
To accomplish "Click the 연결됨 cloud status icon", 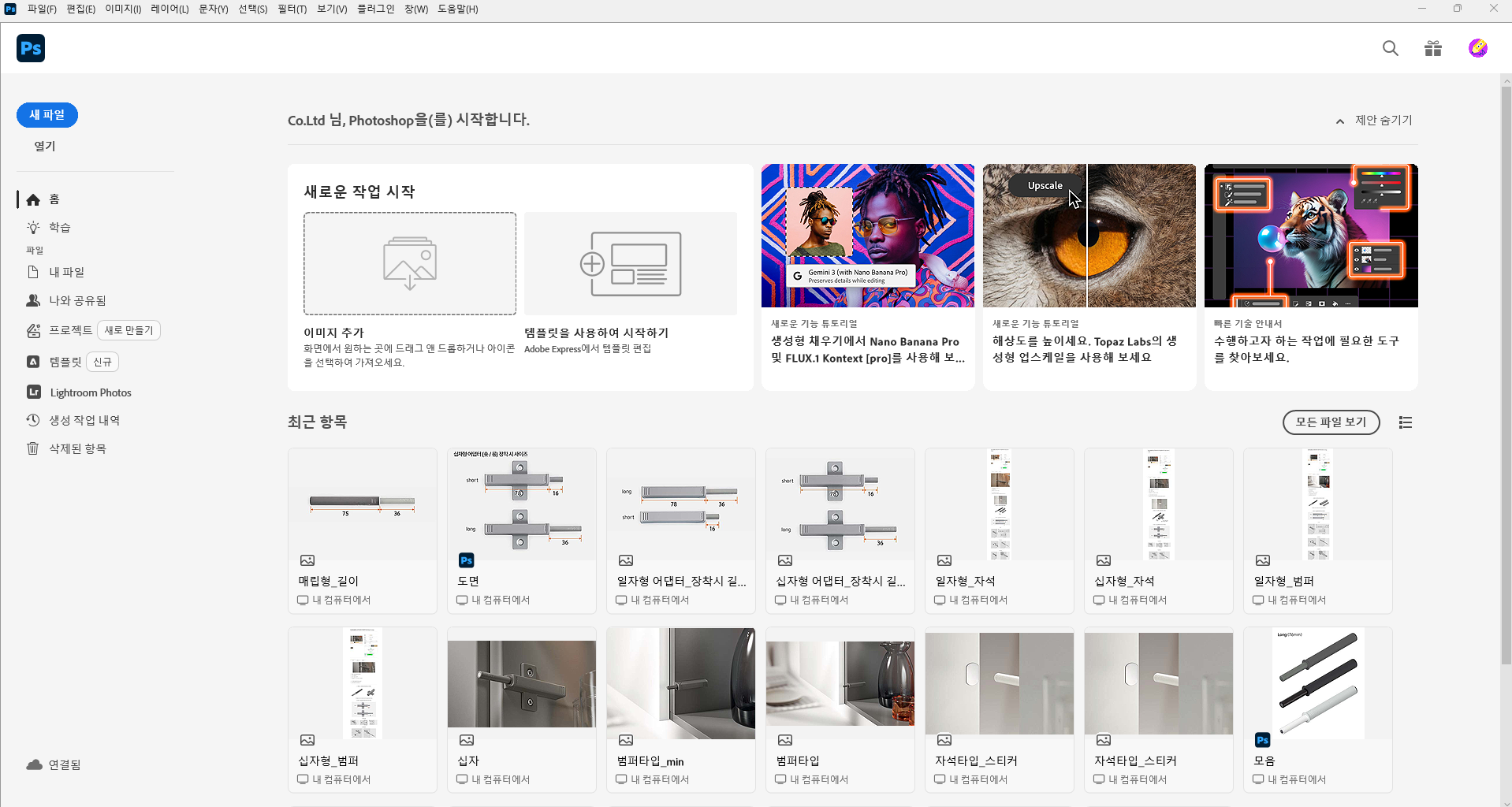I will (34, 764).
